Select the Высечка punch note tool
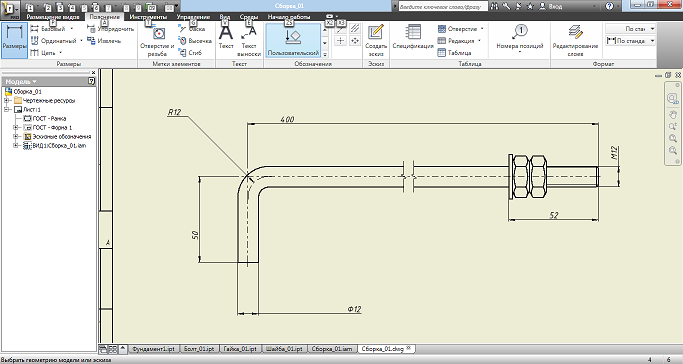683x364 pixels. click(x=195, y=40)
